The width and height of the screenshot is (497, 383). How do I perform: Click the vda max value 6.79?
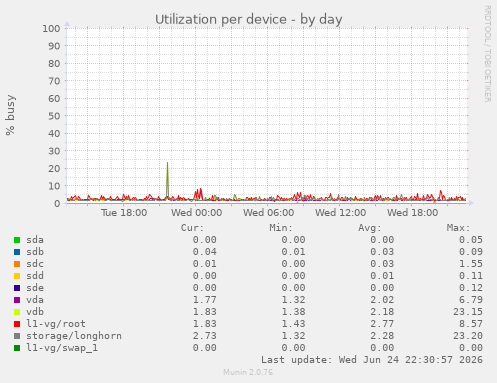coord(471,300)
